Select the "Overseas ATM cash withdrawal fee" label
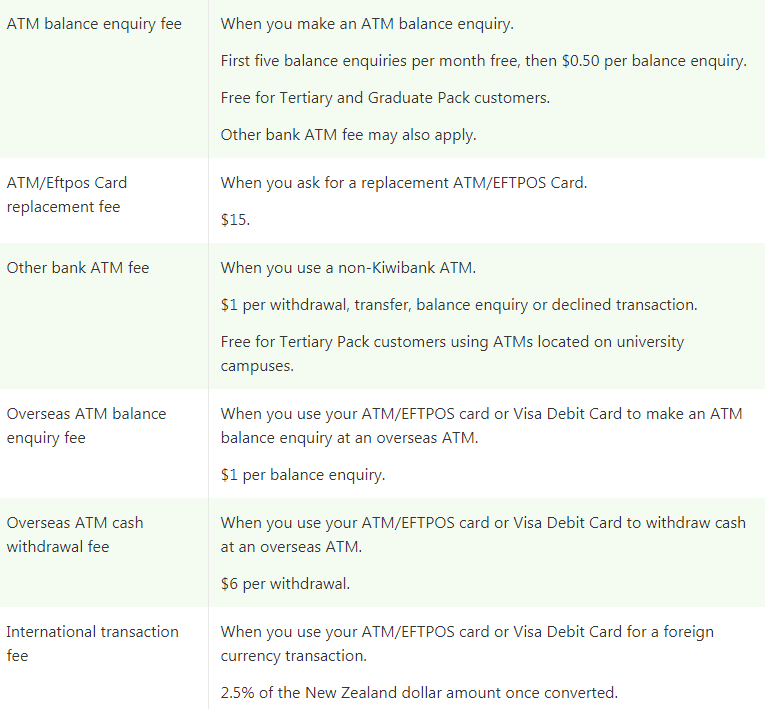Screen dimensions: 765x709 (x=74, y=535)
